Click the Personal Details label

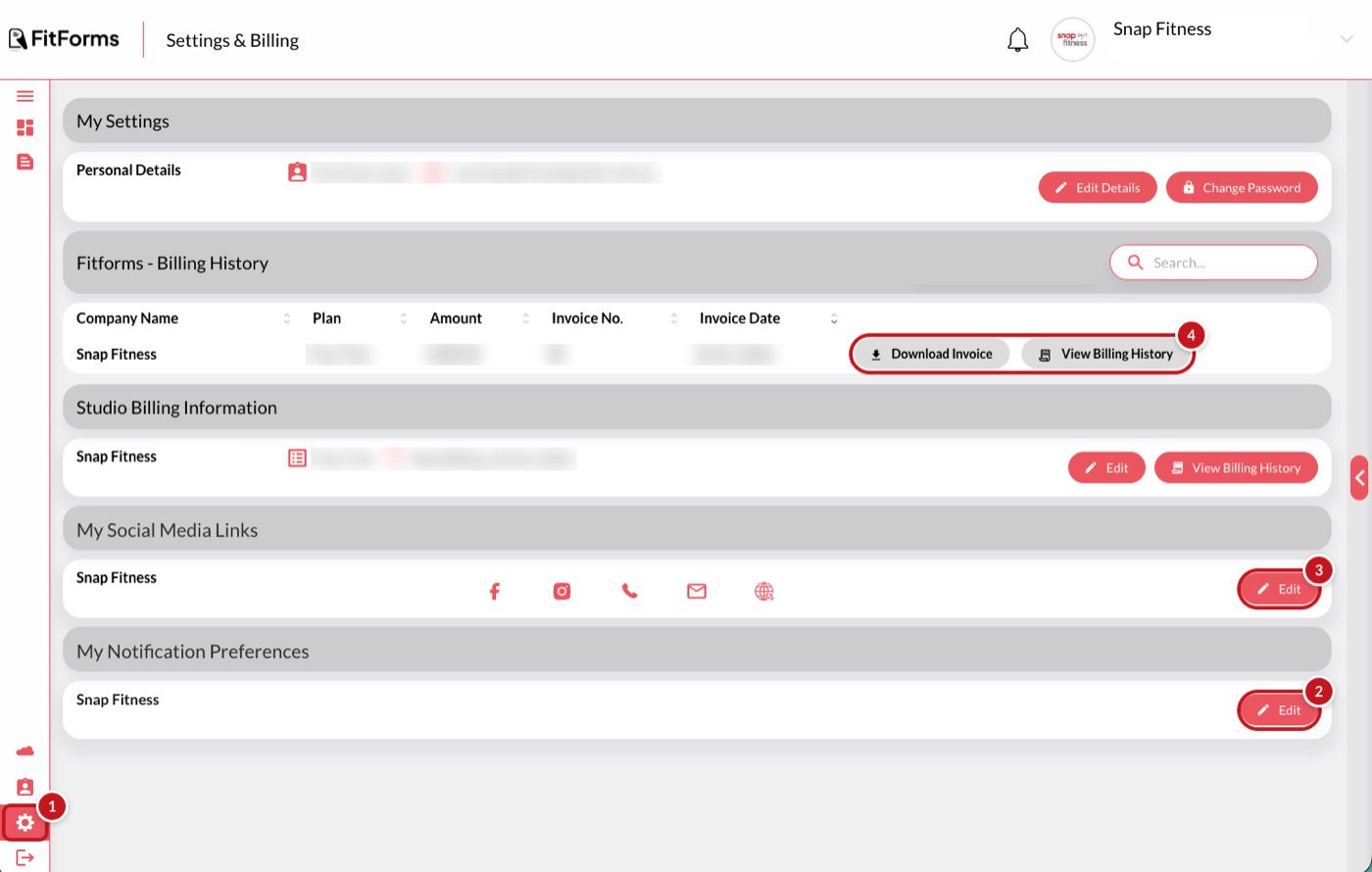tap(128, 170)
